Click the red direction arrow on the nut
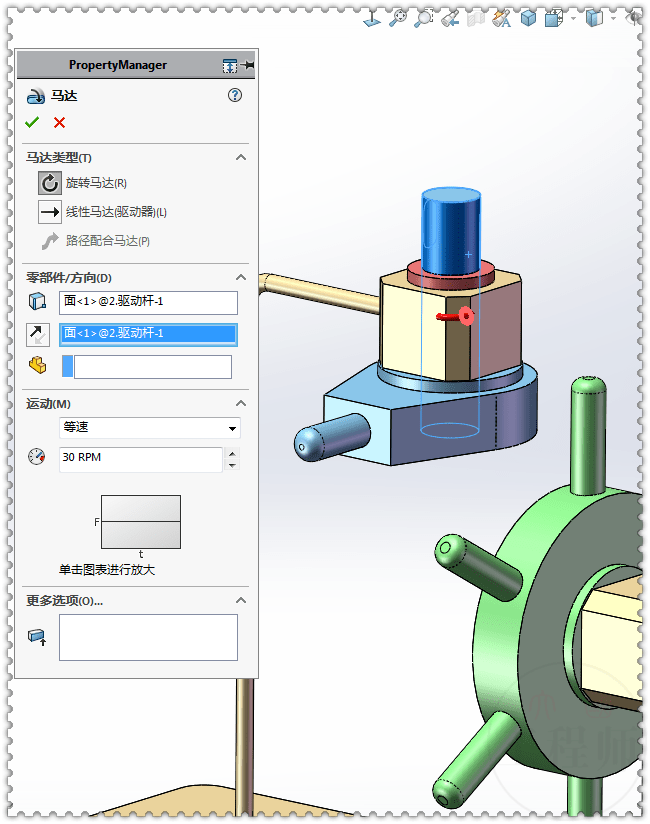This screenshot has height=824, width=650. [x=456, y=316]
